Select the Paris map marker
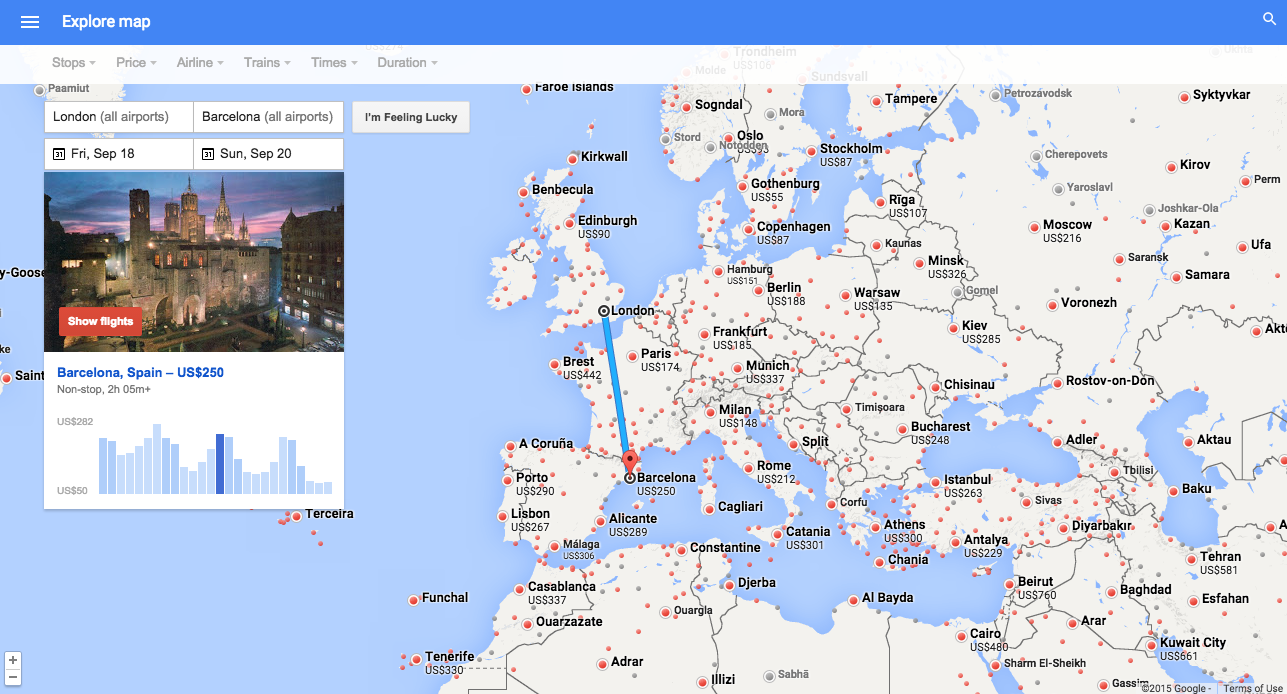The image size is (1287, 694). [632, 354]
